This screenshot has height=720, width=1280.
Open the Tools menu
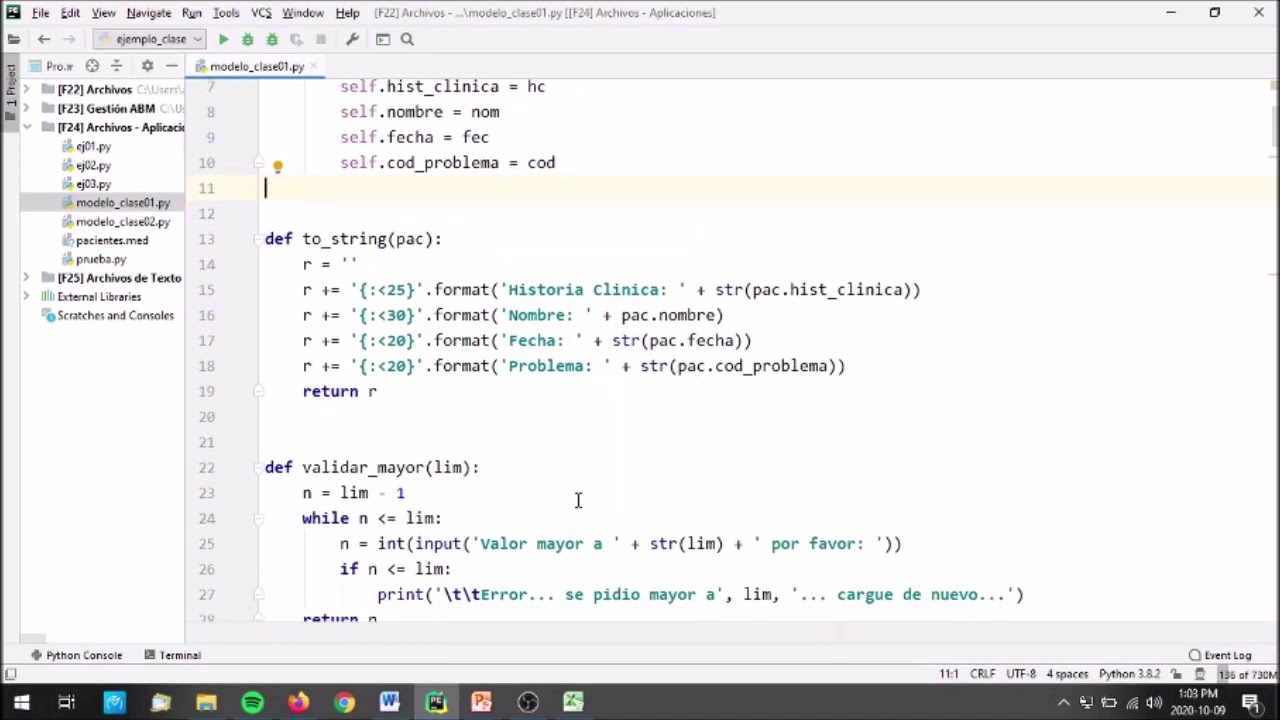[226, 13]
